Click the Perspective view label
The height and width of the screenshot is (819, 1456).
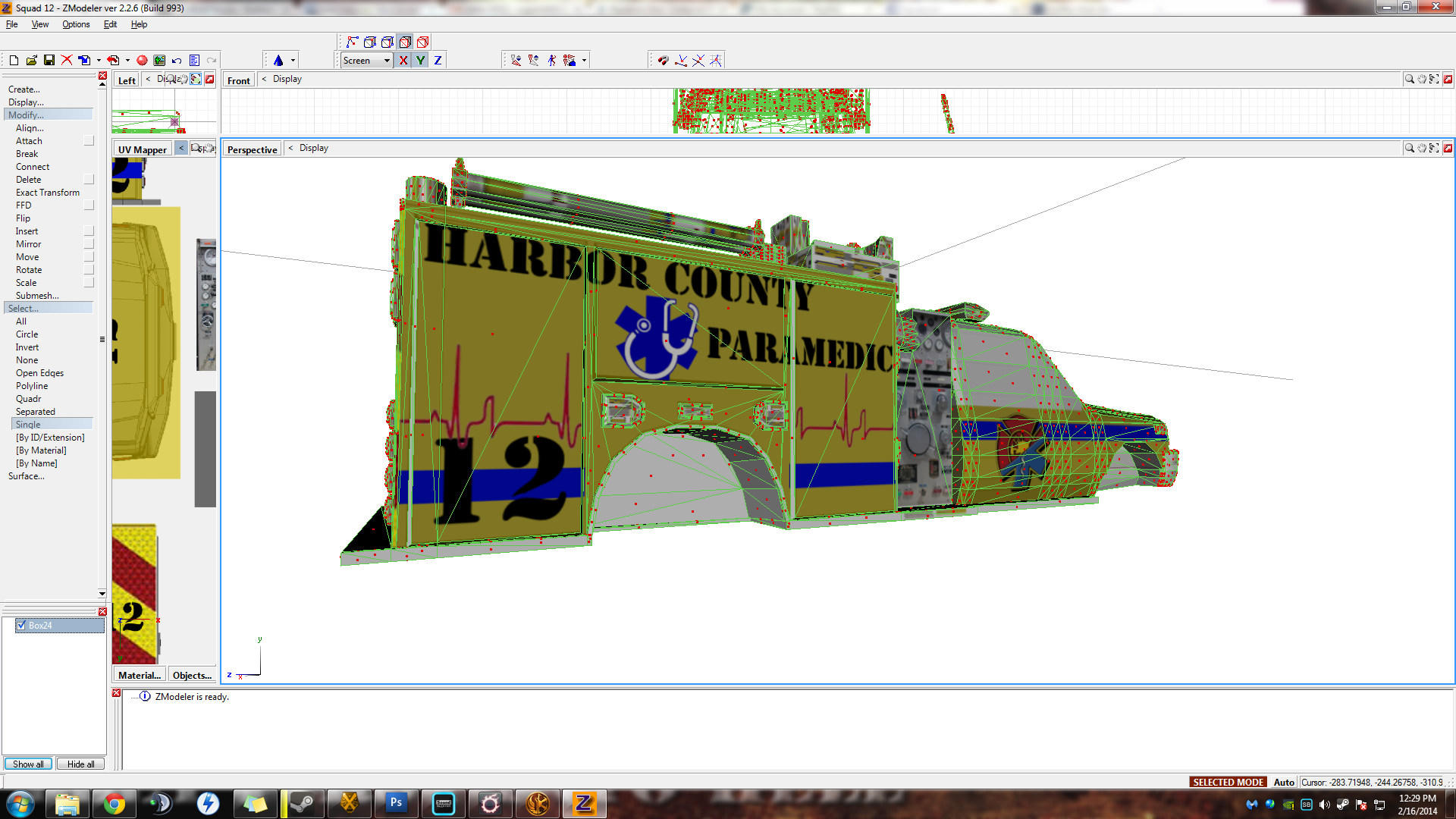click(x=253, y=149)
